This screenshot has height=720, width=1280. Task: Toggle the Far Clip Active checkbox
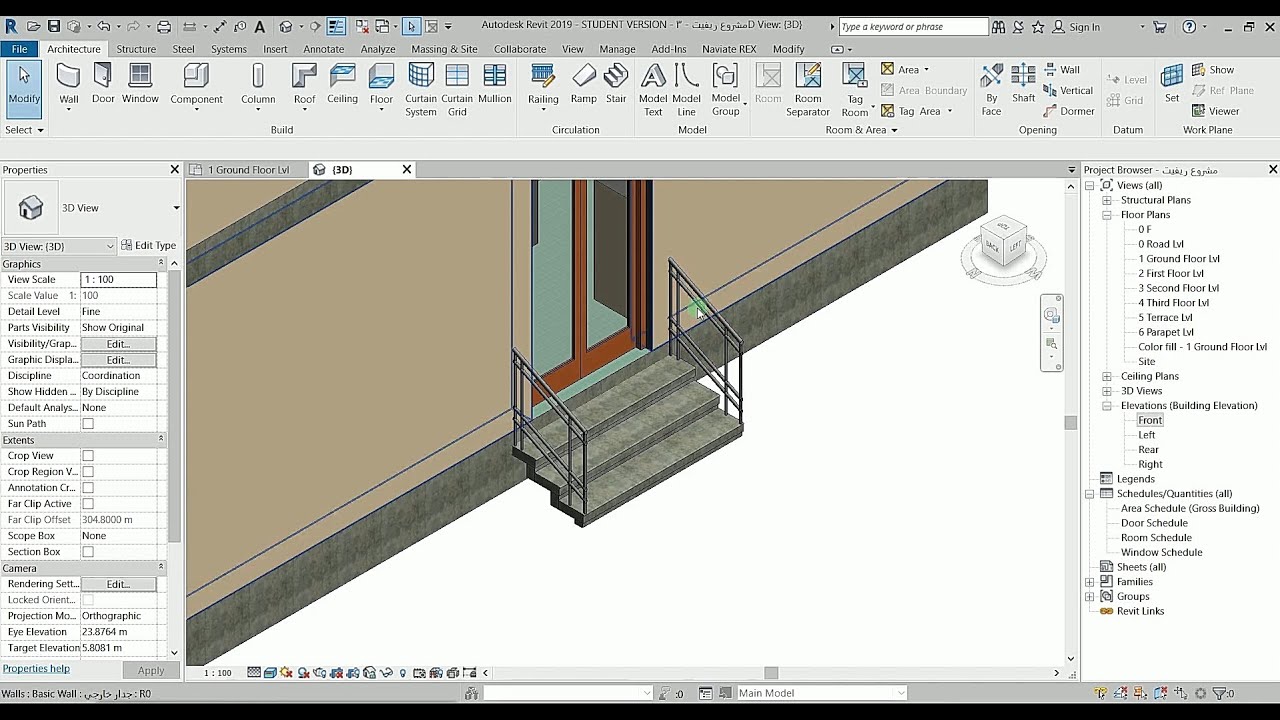(x=88, y=504)
